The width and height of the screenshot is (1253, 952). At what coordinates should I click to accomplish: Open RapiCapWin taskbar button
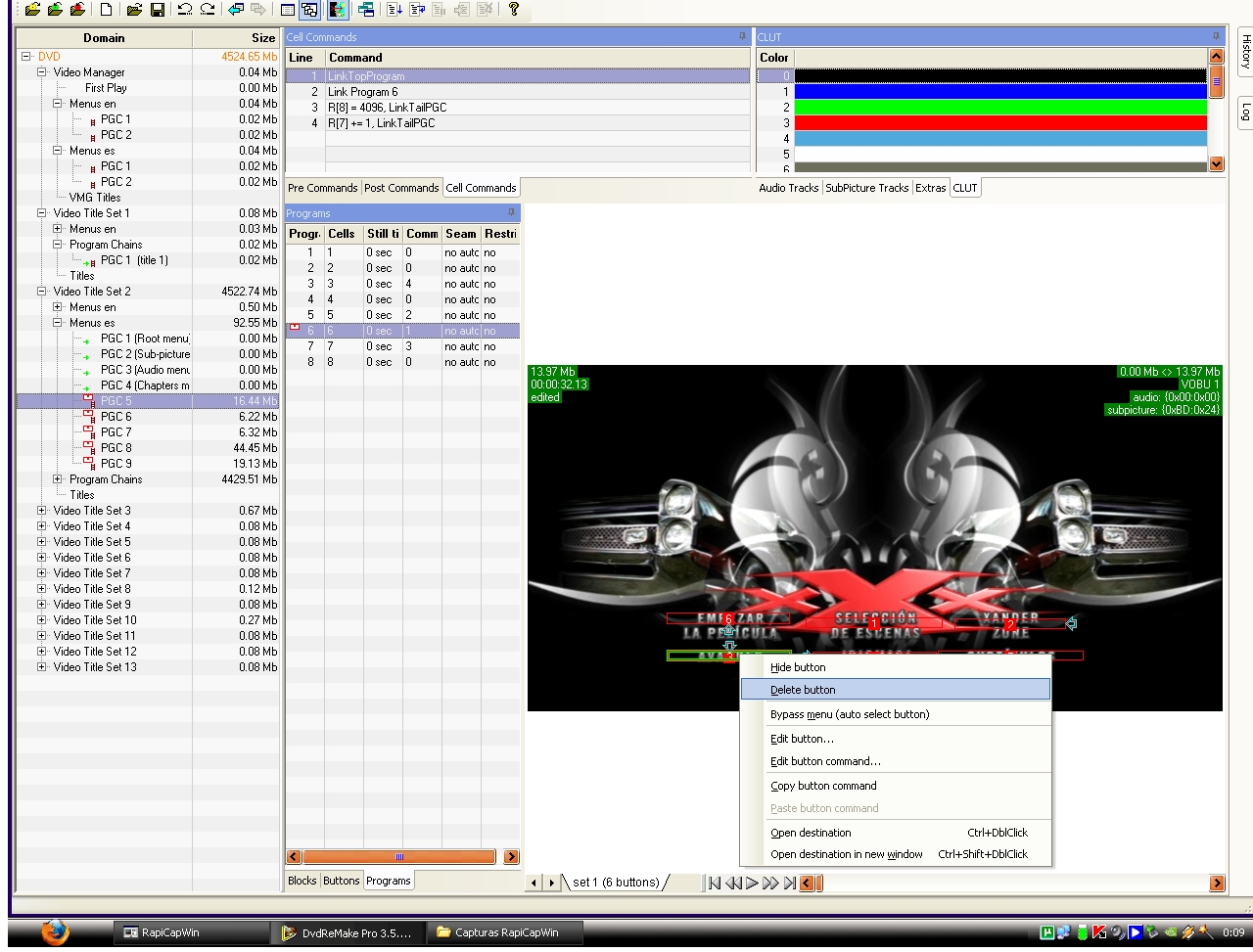click(x=192, y=932)
